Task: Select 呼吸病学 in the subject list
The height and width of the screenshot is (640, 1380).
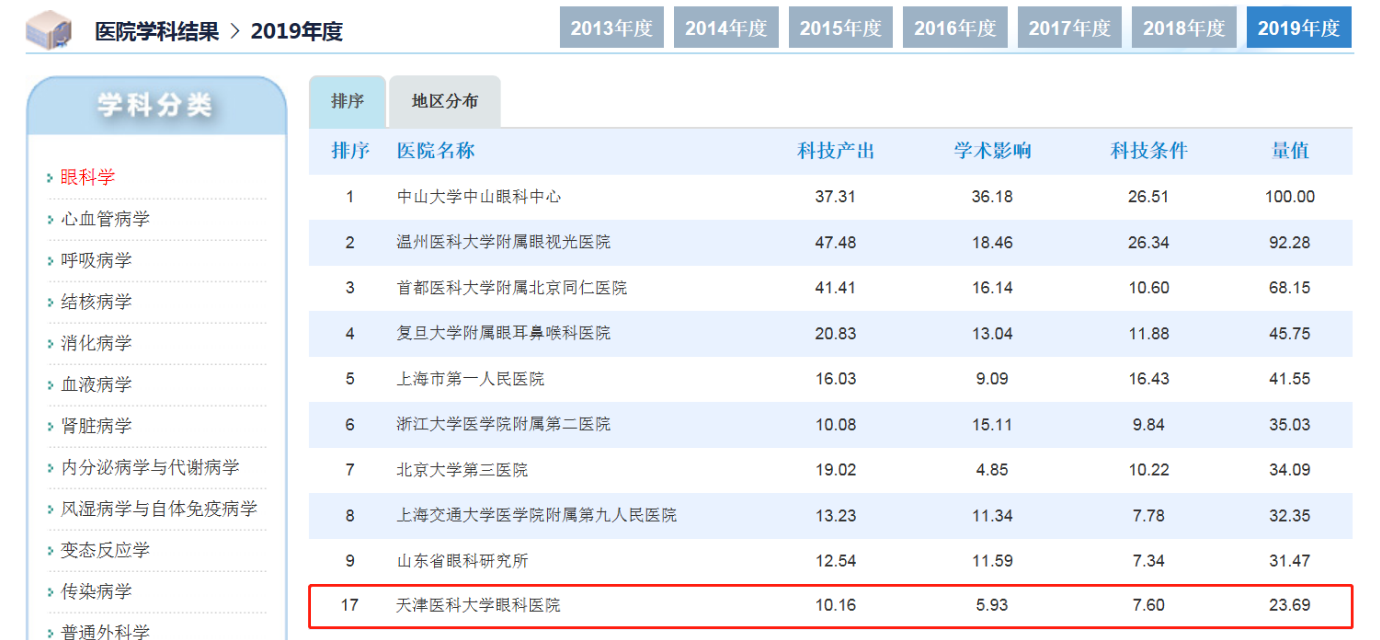Action: click(96, 260)
